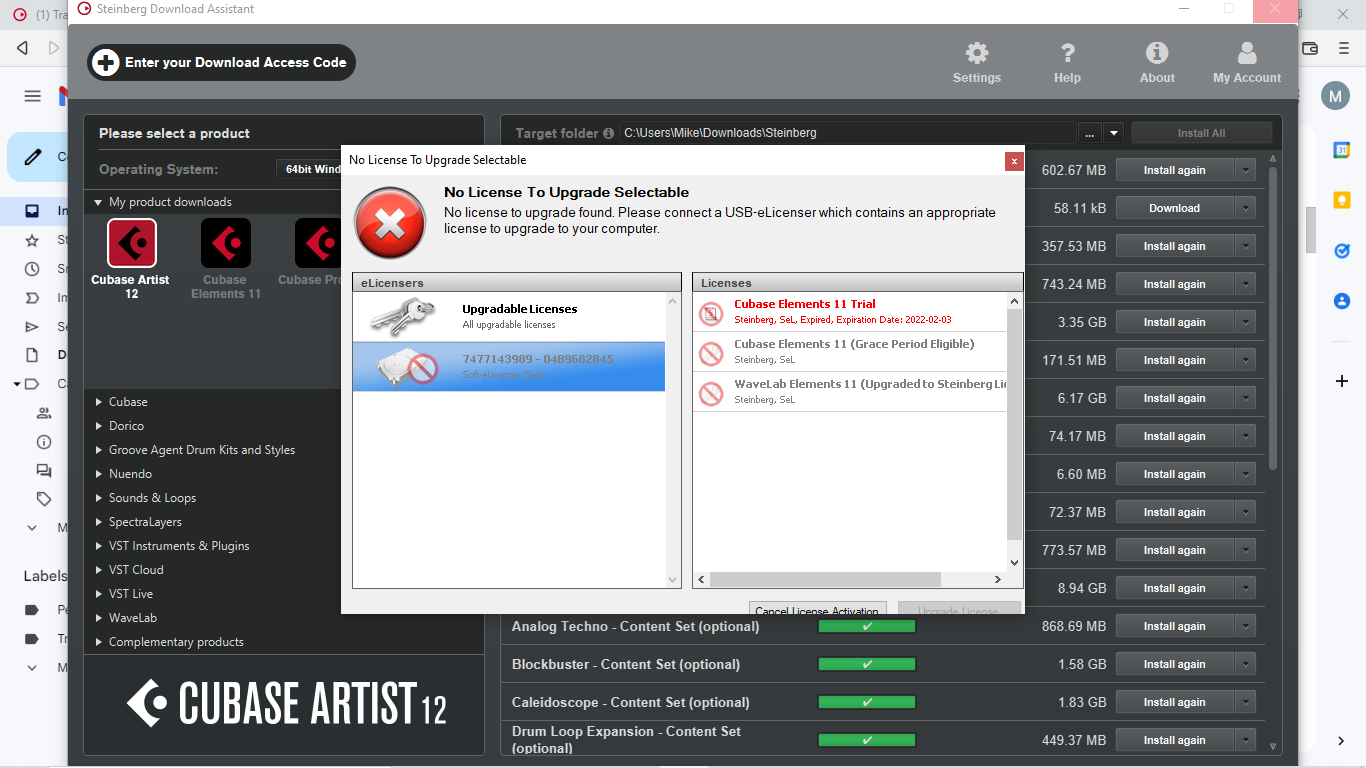
Task: Click Install again for the 3.35 GB item
Action: 1174,322
